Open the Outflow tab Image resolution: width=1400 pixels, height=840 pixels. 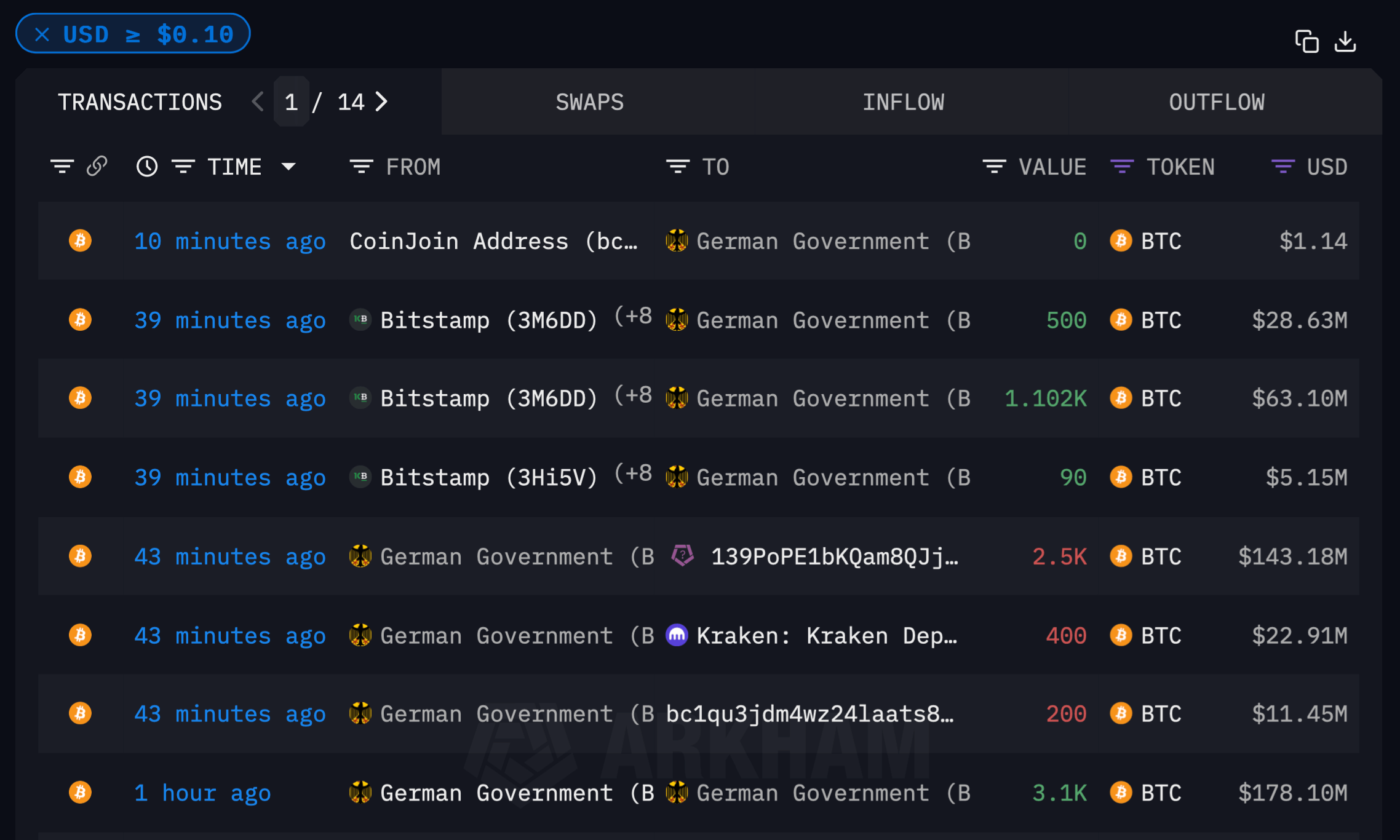coord(1217,101)
